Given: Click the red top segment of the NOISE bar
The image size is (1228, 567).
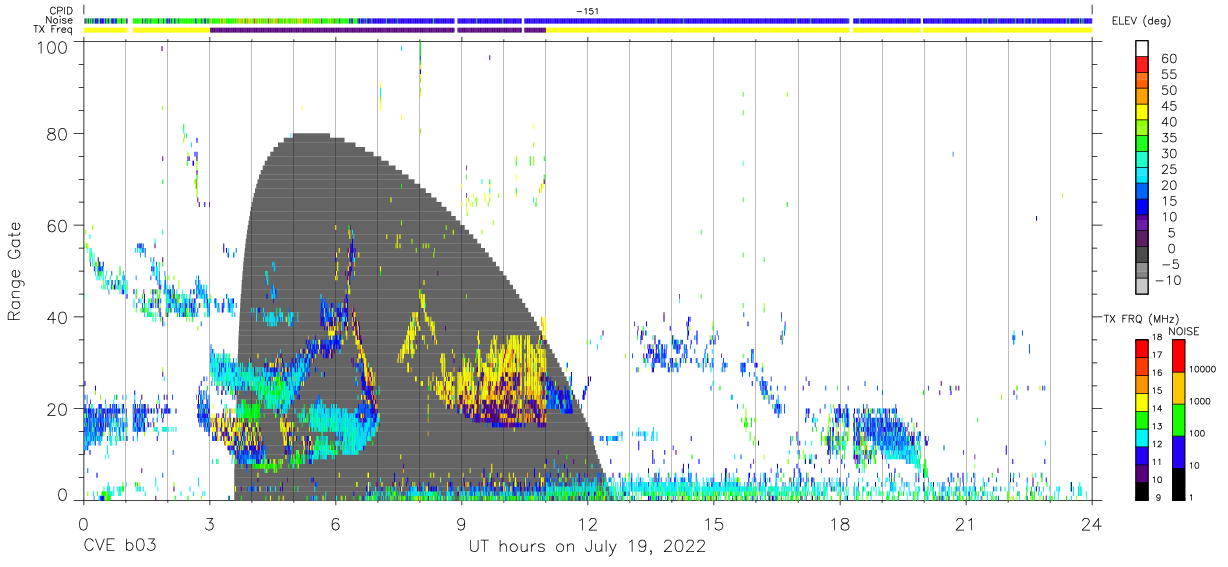Looking at the screenshot, I should [x=1178, y=356].
